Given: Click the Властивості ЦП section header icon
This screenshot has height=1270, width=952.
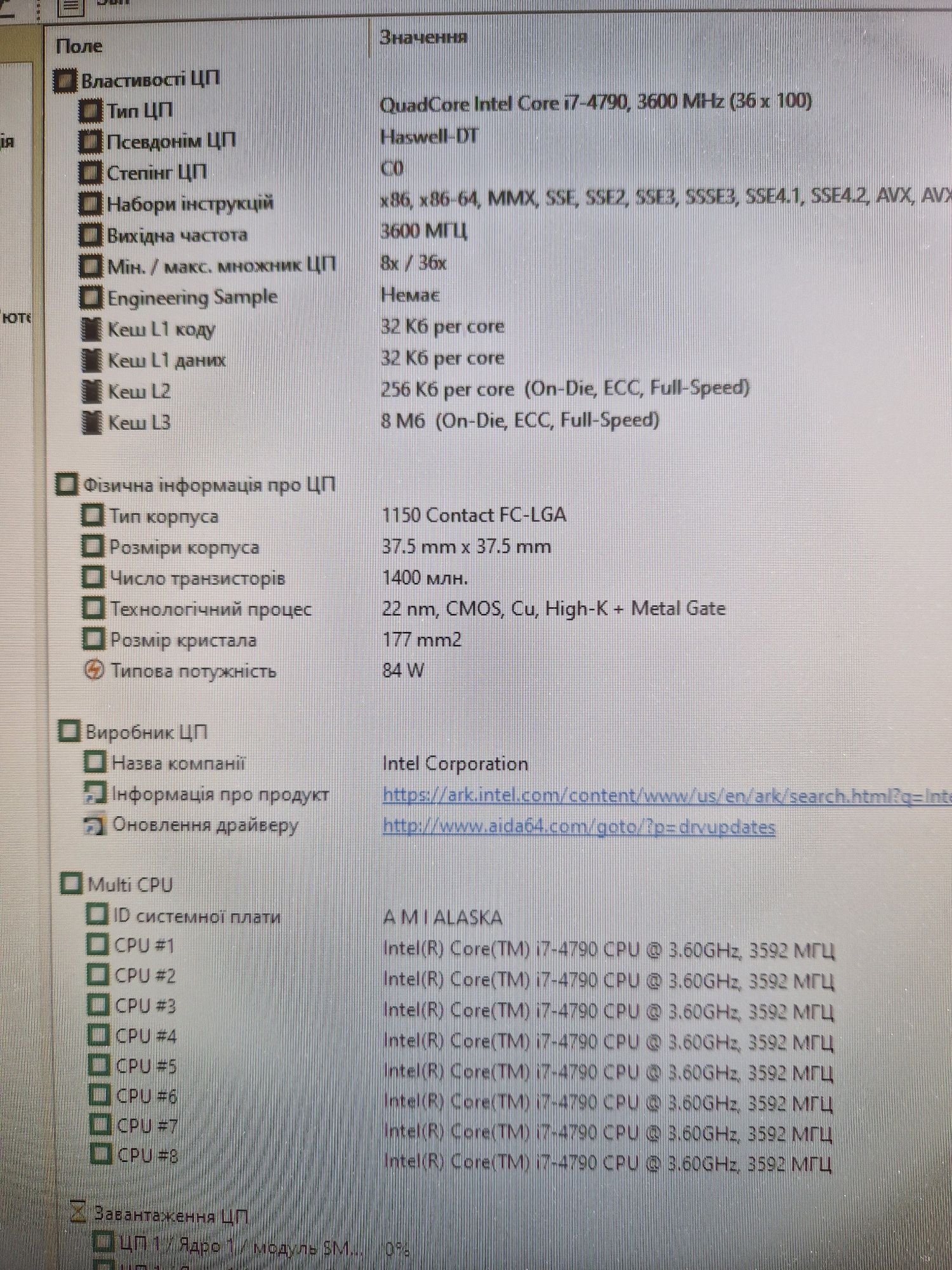Looking at the screenshot, I should (65, 81).
